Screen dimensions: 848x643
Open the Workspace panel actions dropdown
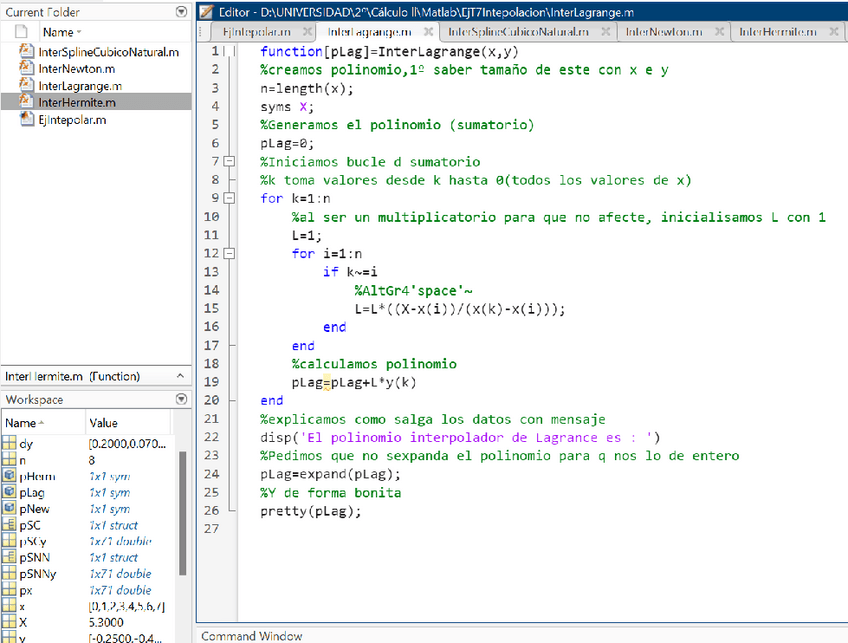(180, 399)
